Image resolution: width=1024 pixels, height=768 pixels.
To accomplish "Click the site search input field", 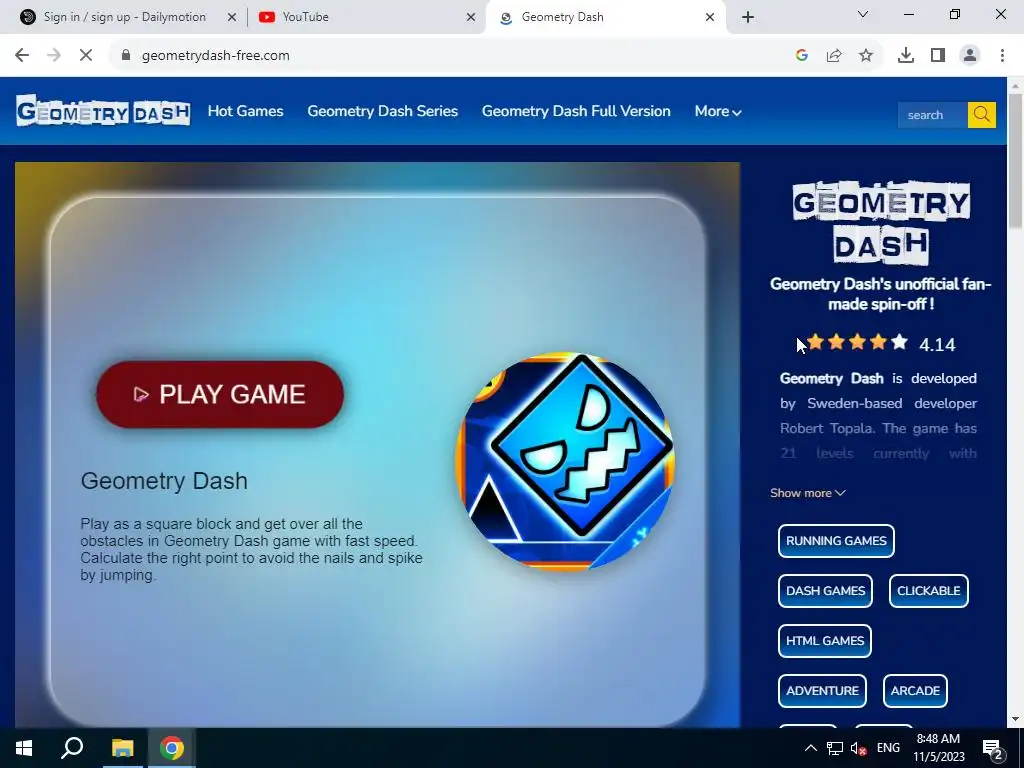I will tap(933, 115).
